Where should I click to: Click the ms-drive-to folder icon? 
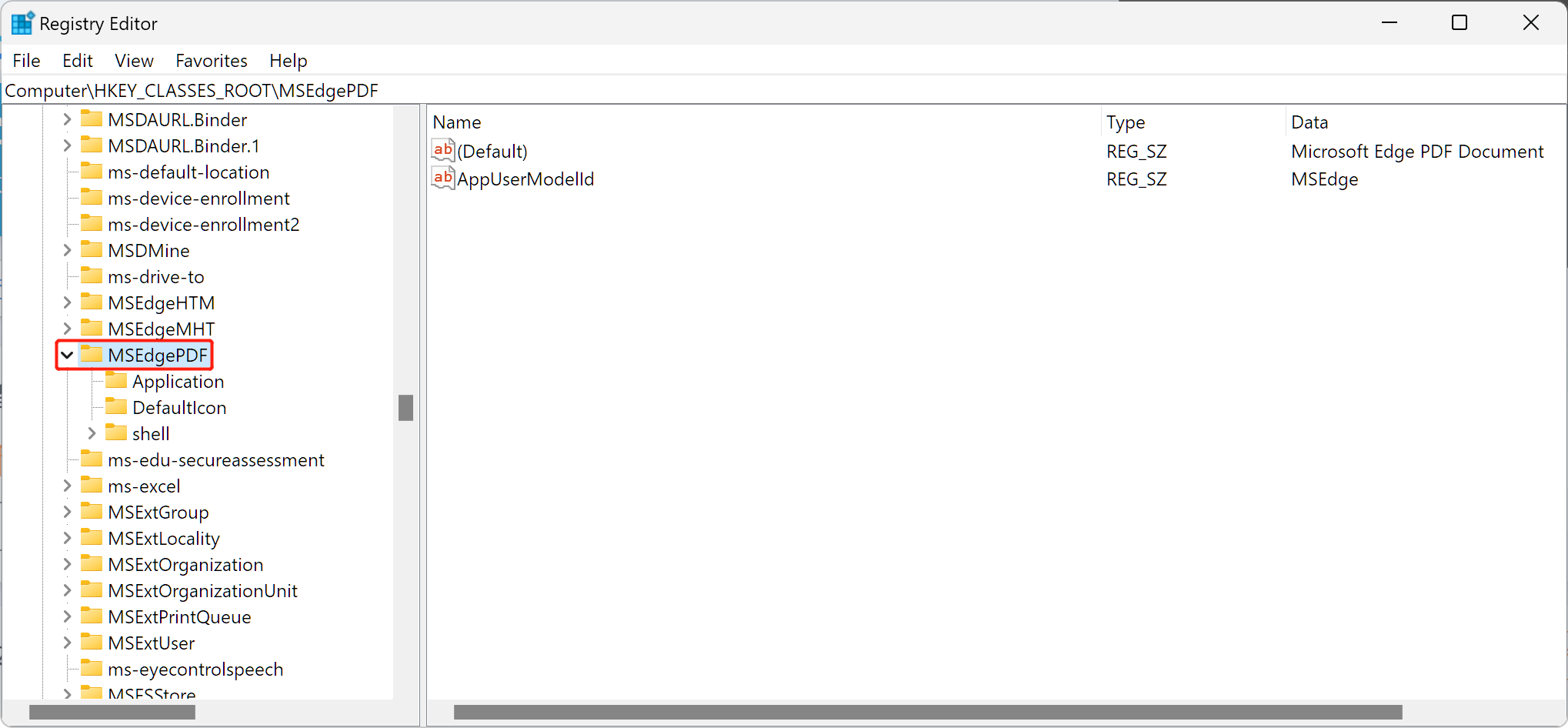pos(92,276)
